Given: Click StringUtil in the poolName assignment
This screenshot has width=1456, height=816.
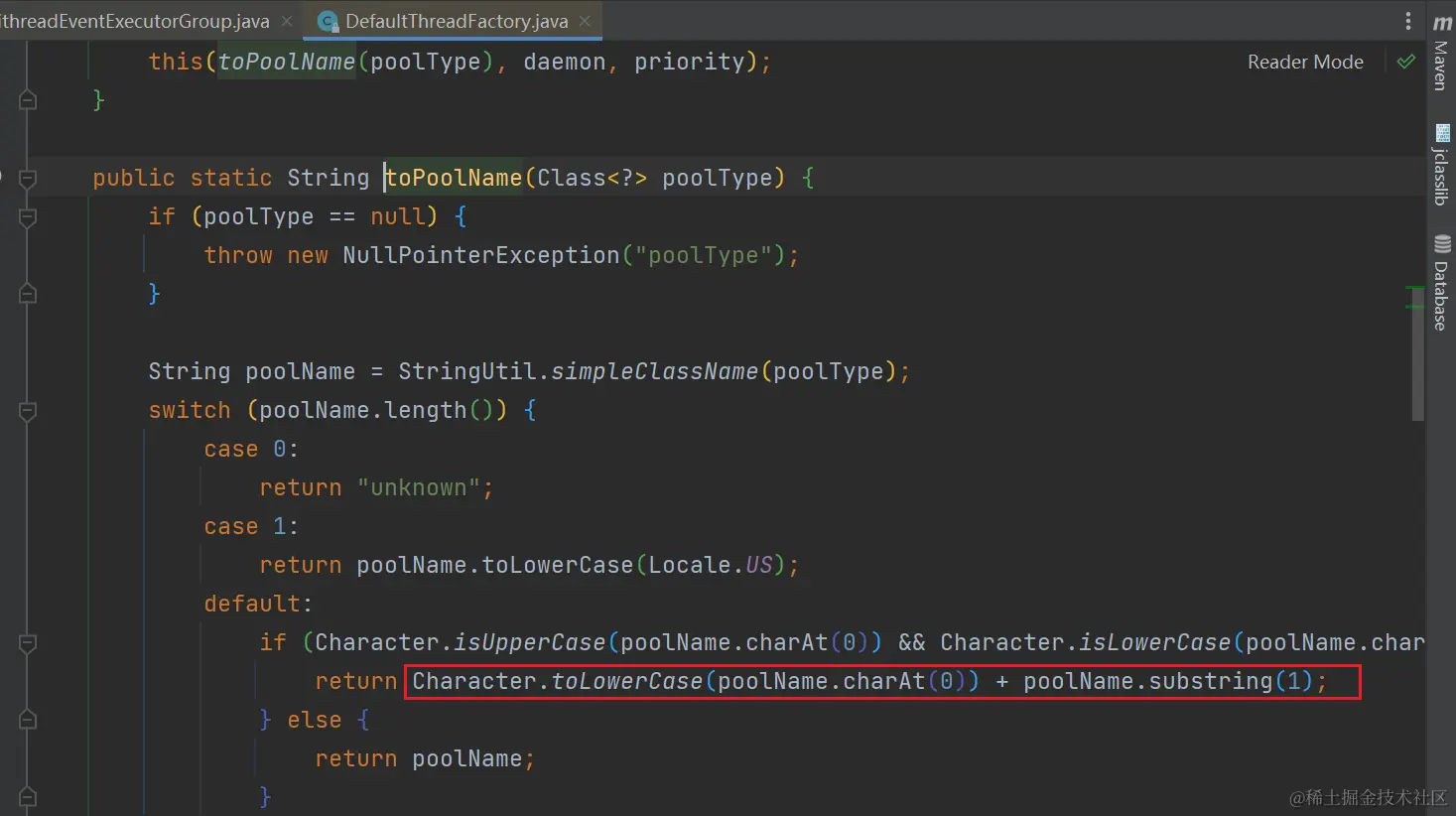Looking at the screenshot, I should 467,371.
